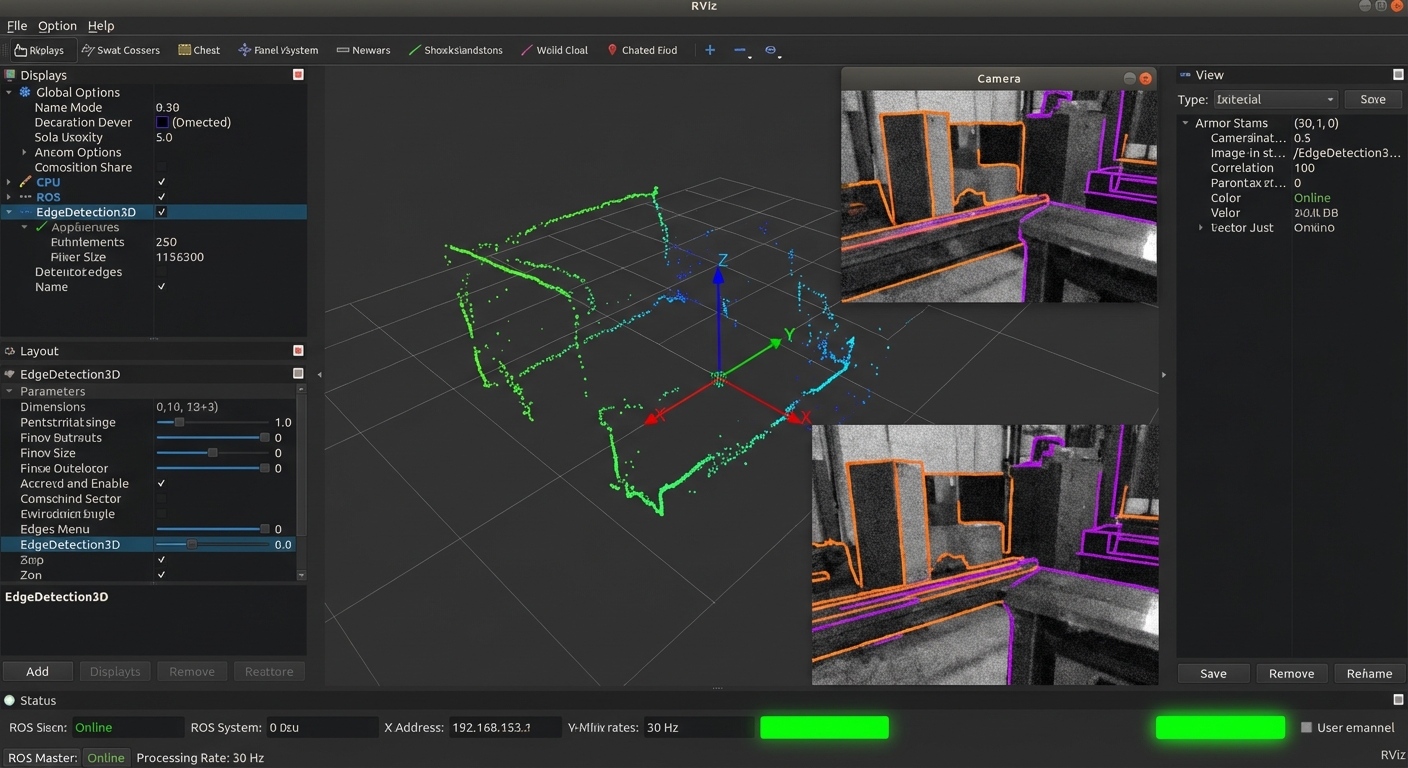Open the View Type dropdown
Image resolution: width=1408 pixels, height=768 pixels.
1275,99
